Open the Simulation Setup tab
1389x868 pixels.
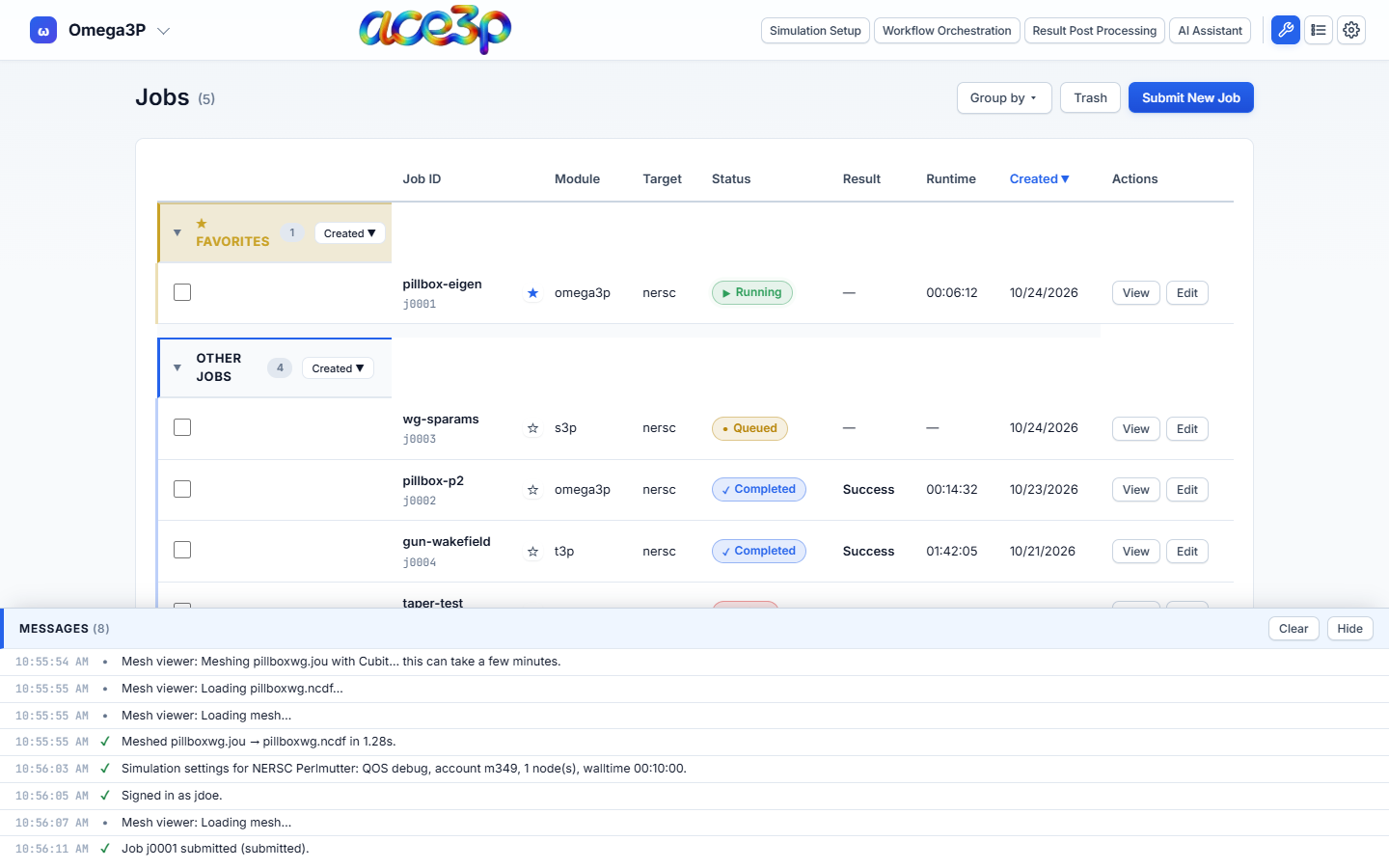point(815,31)
